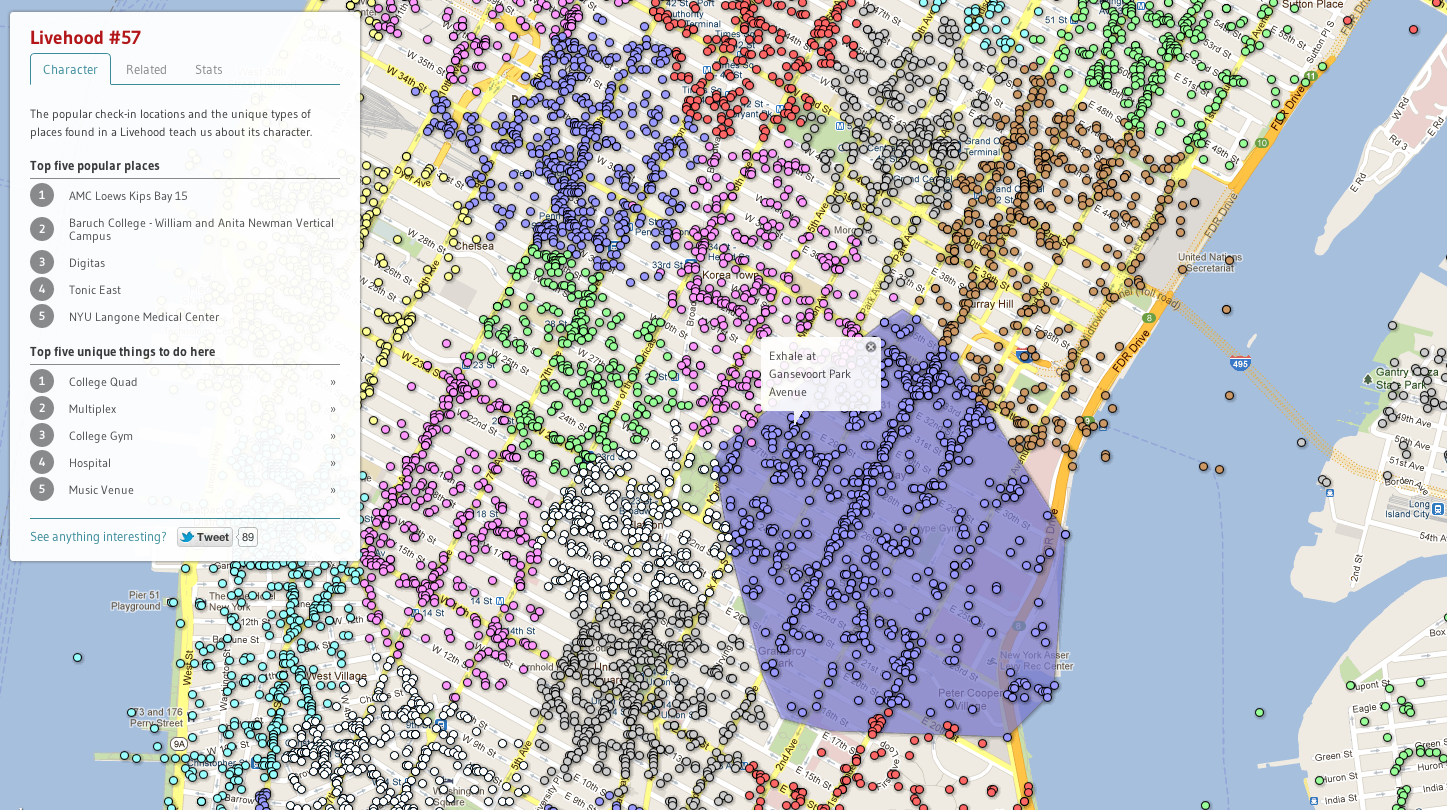Click the Interstate 495 highway shield

coord(1240,364)
